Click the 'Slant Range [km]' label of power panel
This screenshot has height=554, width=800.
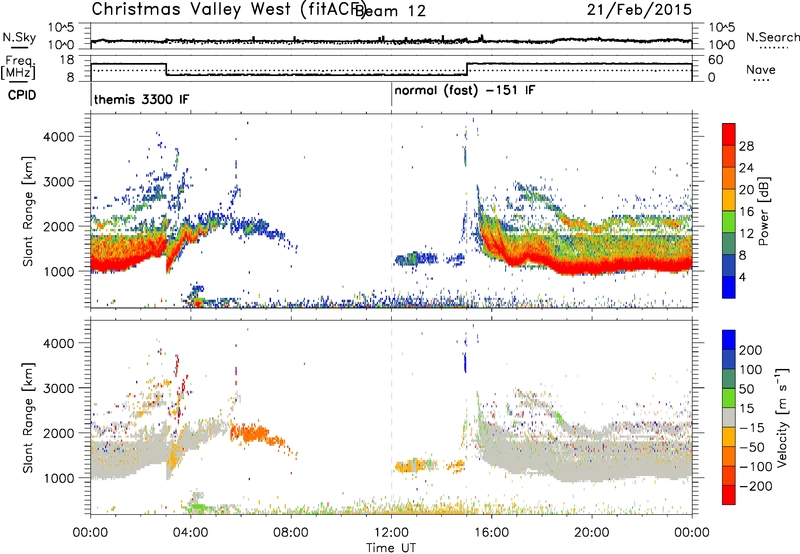[28, 211]
